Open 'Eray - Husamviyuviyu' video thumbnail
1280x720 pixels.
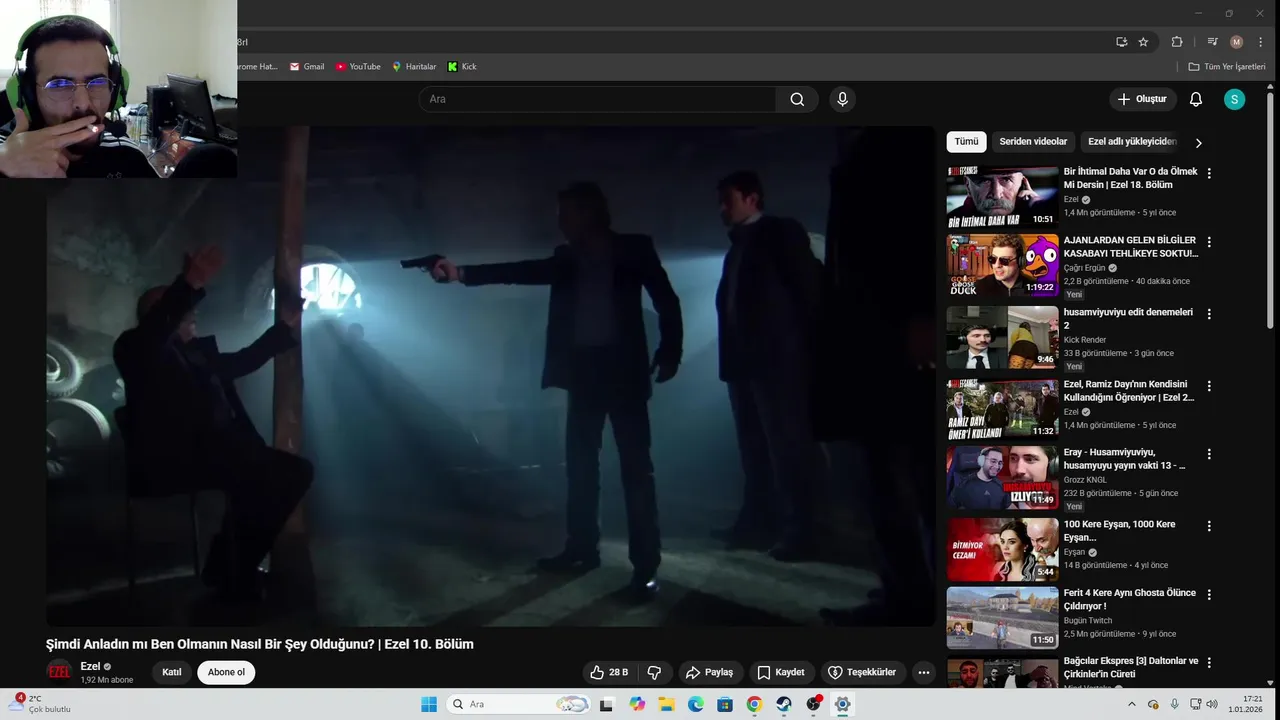1002,477
